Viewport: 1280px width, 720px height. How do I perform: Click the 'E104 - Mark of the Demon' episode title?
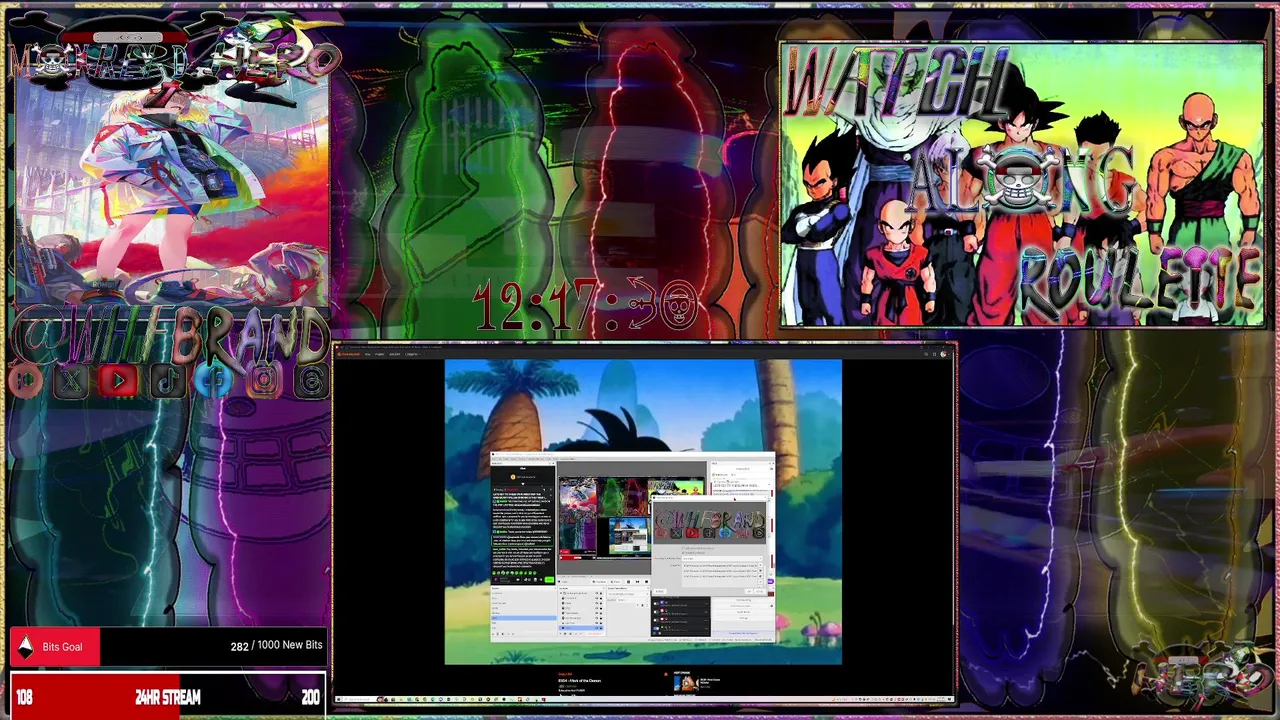click(x=580, y=681)
